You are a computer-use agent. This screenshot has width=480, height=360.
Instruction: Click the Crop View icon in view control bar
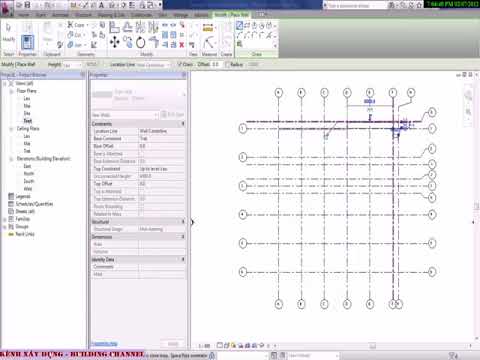247,345
